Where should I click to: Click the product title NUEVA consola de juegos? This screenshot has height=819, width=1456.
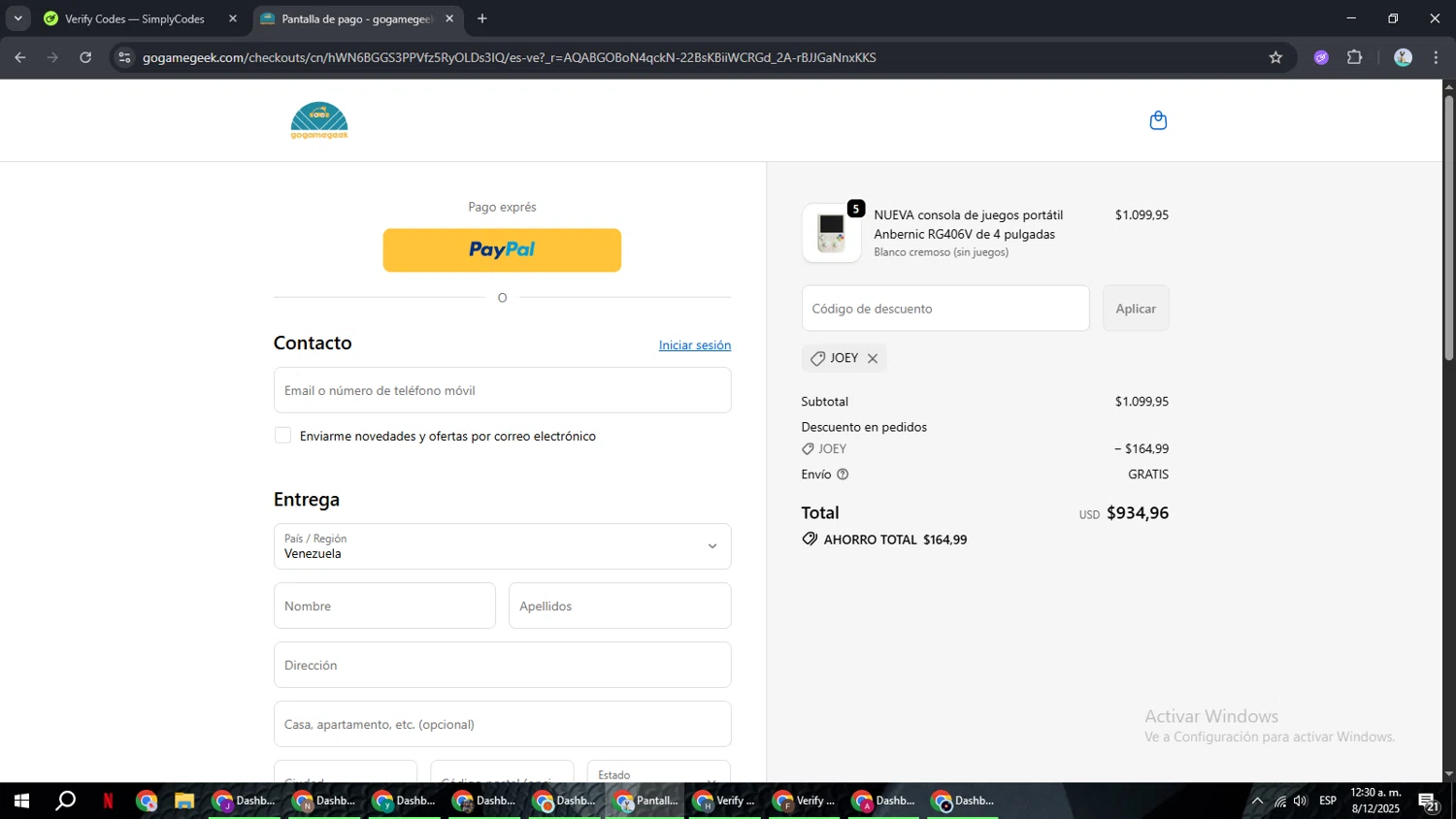pyautogui.click(x=969, y=224)
